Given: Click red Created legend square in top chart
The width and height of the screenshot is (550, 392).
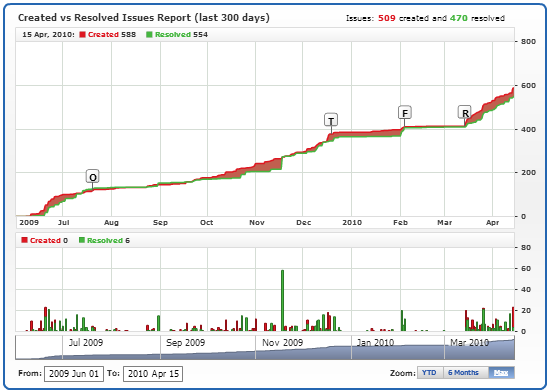Looking at the screenshot, I should (82, 35).
